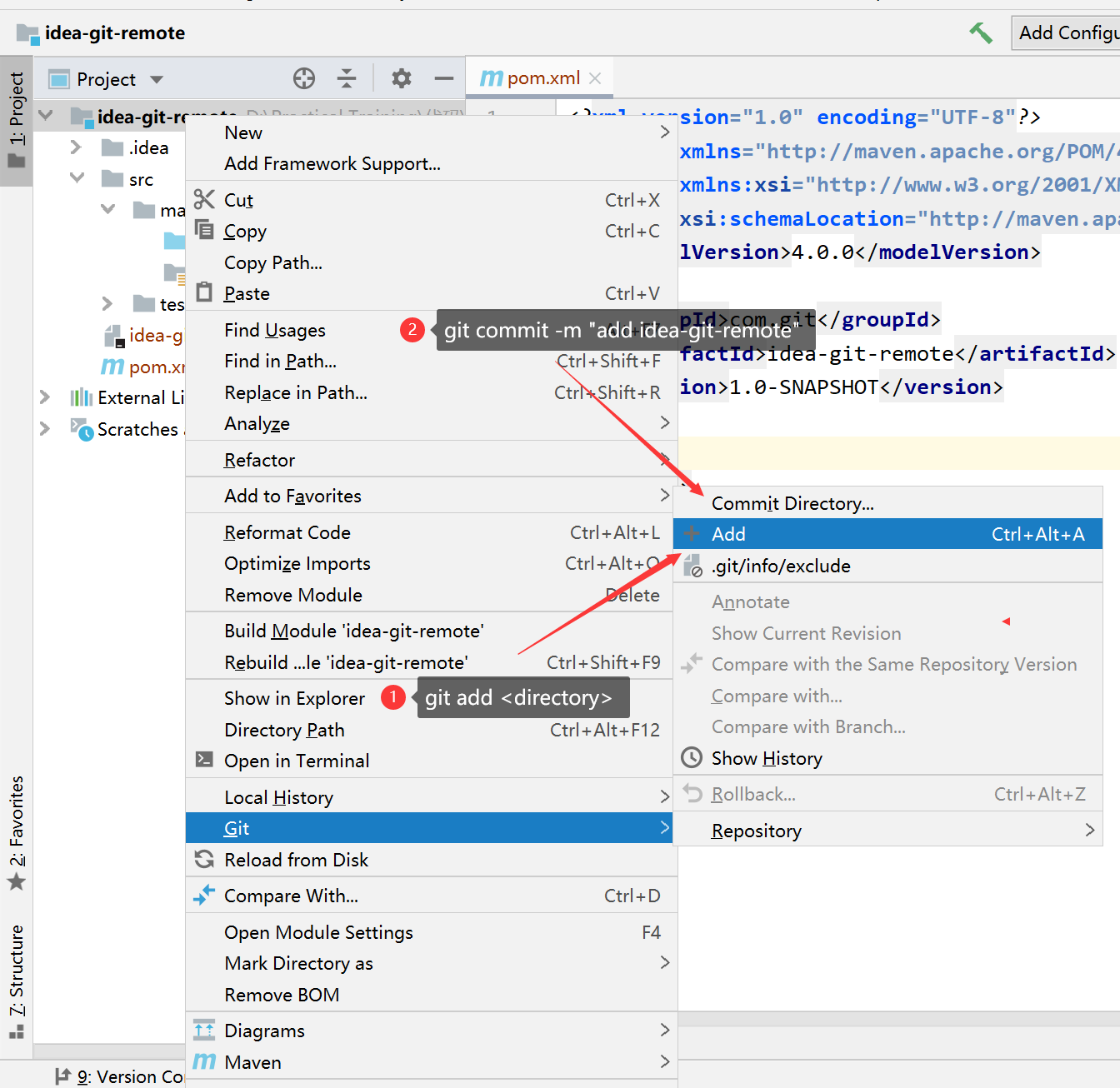
Task: Expand the Scratches node arrow
Action: tap(45, 429)
